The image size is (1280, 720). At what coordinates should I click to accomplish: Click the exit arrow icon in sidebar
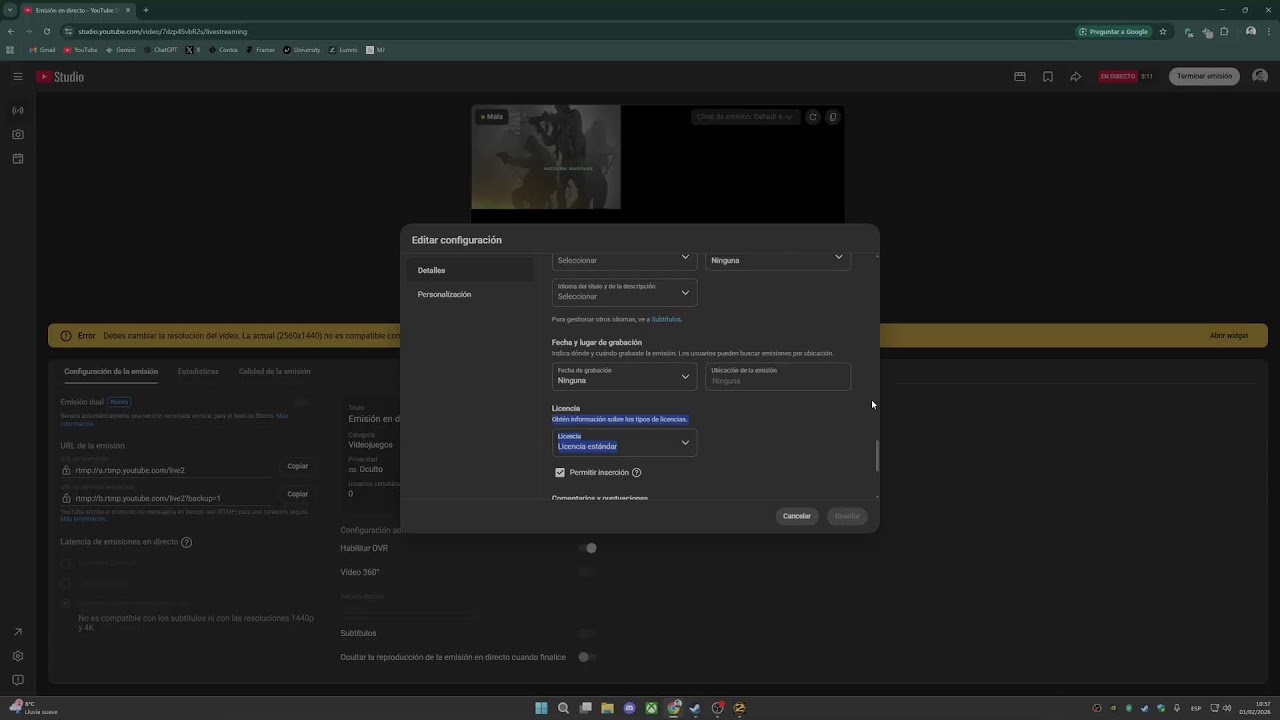(x=17, y=632)
